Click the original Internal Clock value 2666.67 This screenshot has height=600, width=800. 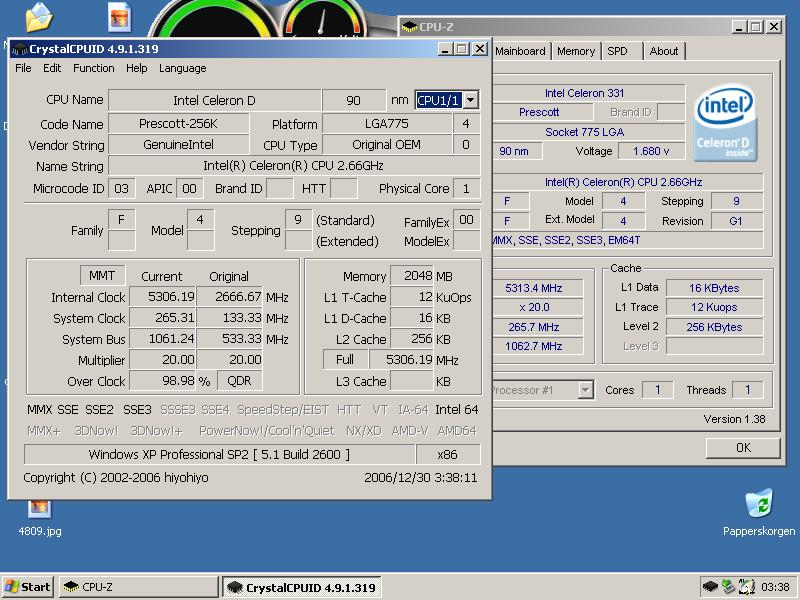230,297
